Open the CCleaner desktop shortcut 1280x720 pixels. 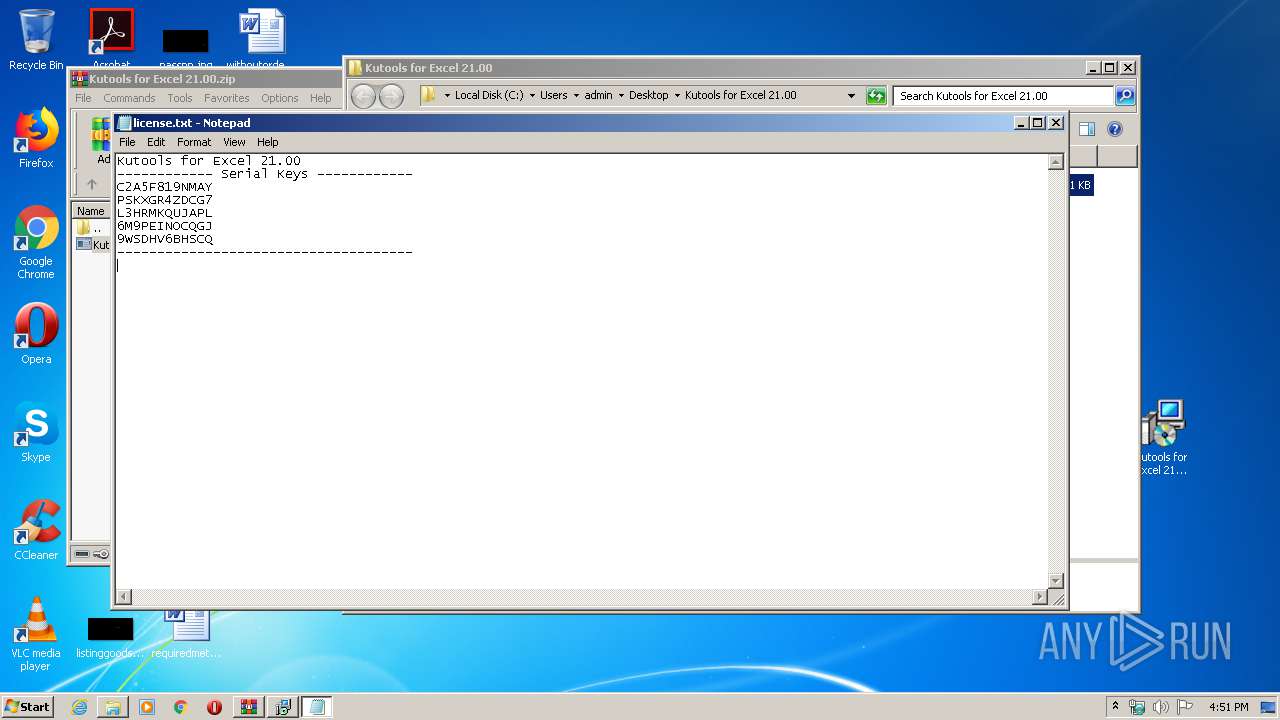pyautogui.click(x=36, y=530)
